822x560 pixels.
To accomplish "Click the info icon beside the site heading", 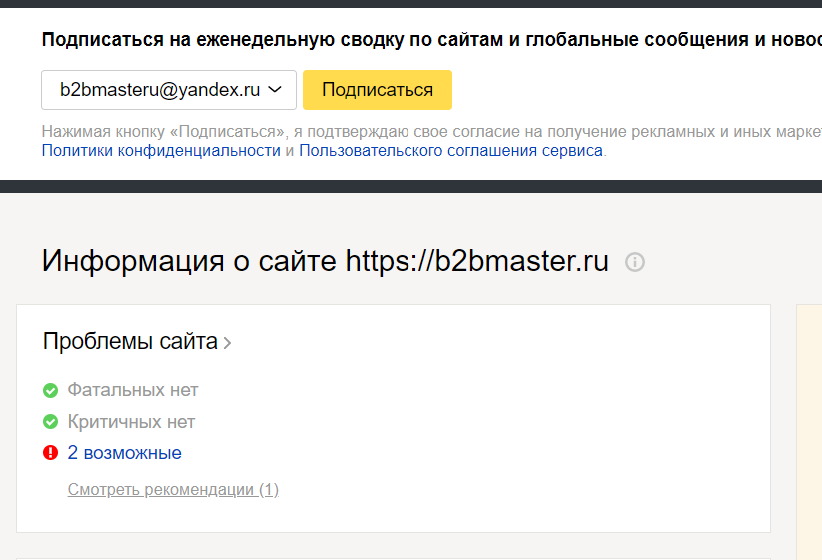I will coord(635,263).
